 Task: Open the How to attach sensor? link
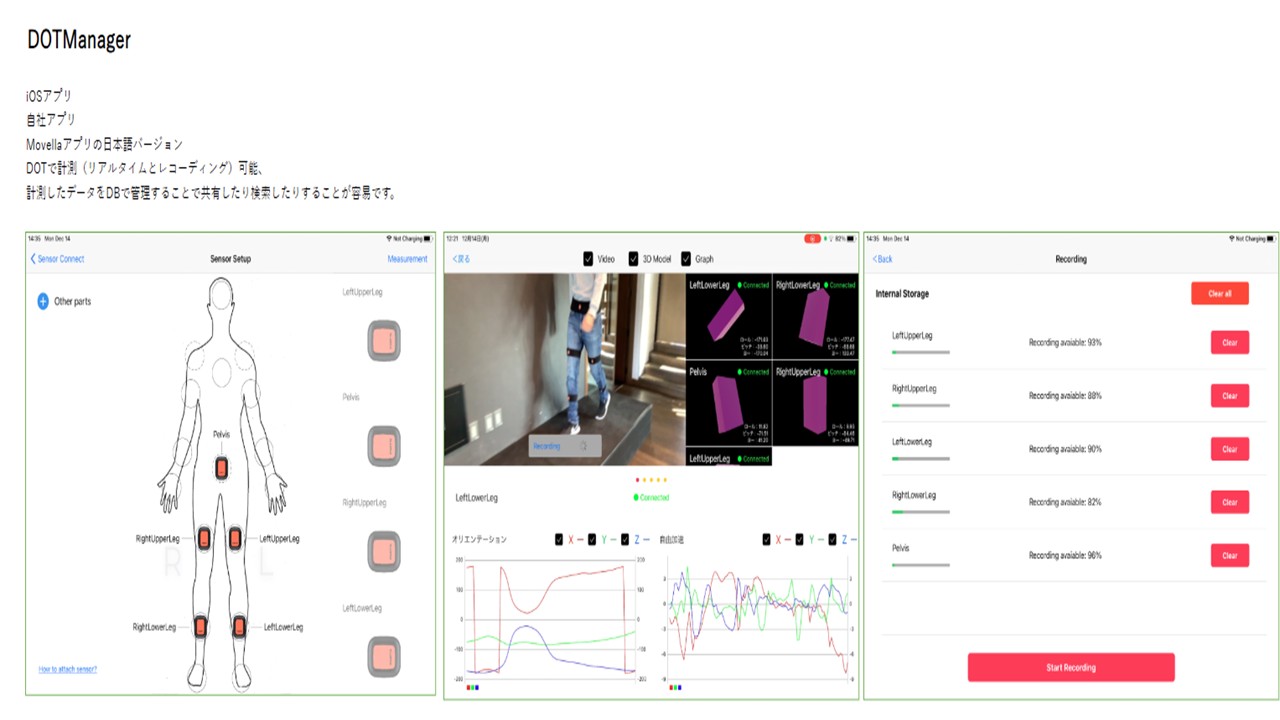(x=68, y=669)
